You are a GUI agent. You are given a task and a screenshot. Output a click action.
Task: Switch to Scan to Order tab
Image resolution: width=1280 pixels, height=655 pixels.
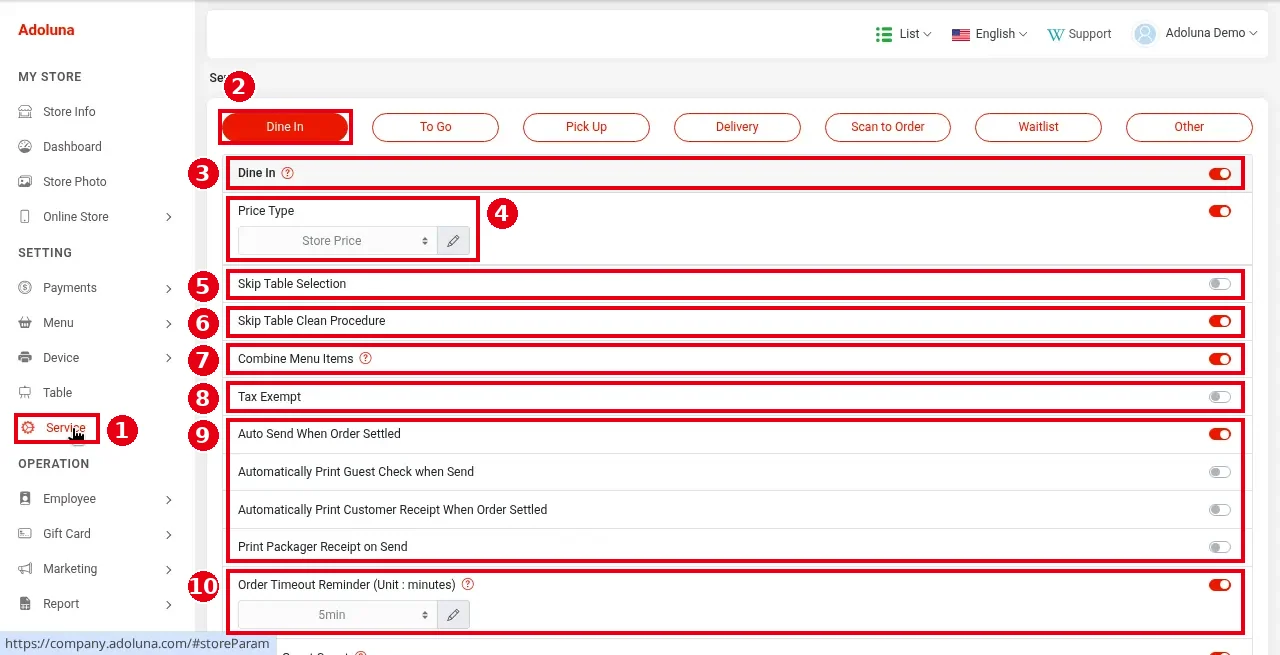pos(888,127)
